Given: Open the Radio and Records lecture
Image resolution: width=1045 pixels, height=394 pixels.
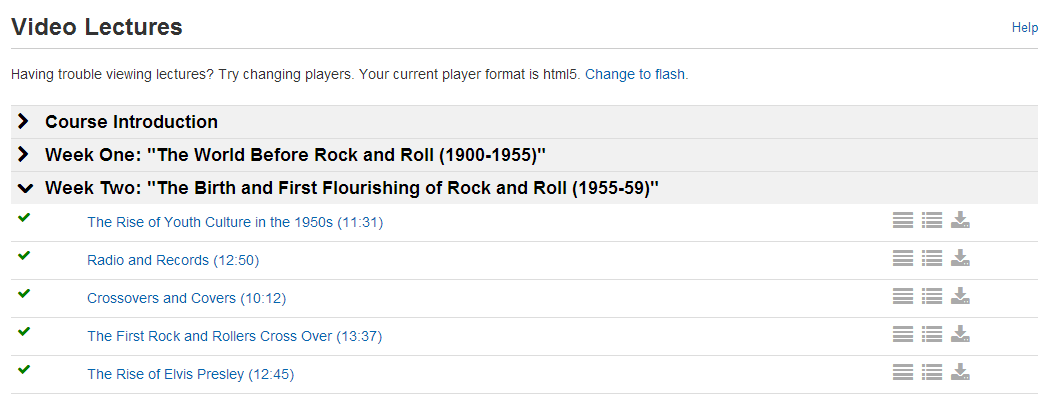Looking at the screenshot, I should (173, 261).
